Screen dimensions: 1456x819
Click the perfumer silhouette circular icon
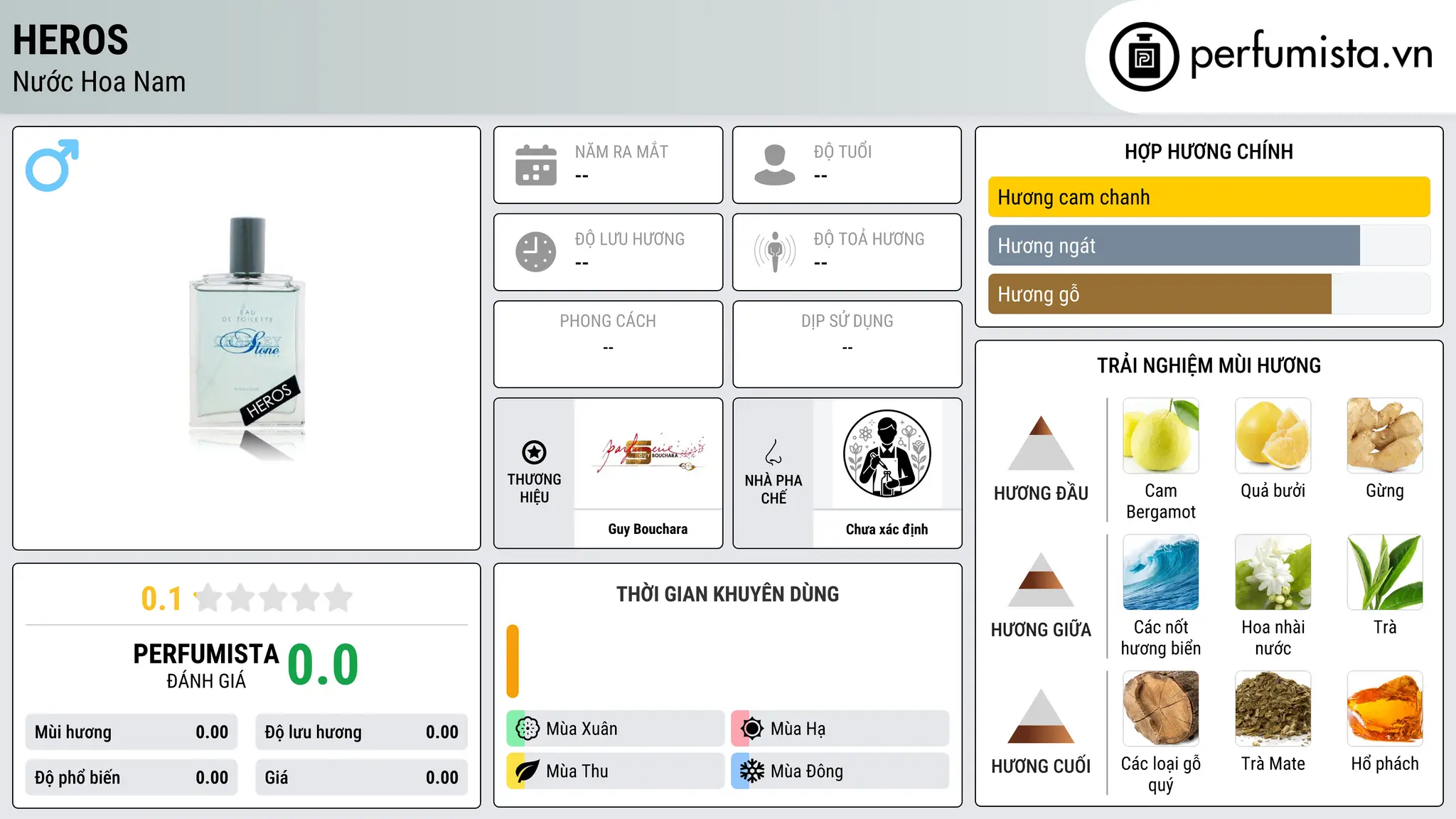pos(887,454)
